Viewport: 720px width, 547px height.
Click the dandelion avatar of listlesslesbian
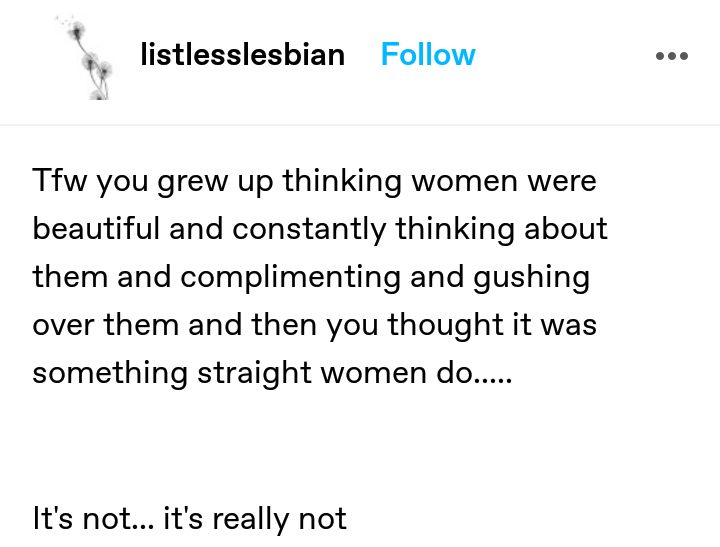[86, 57]
